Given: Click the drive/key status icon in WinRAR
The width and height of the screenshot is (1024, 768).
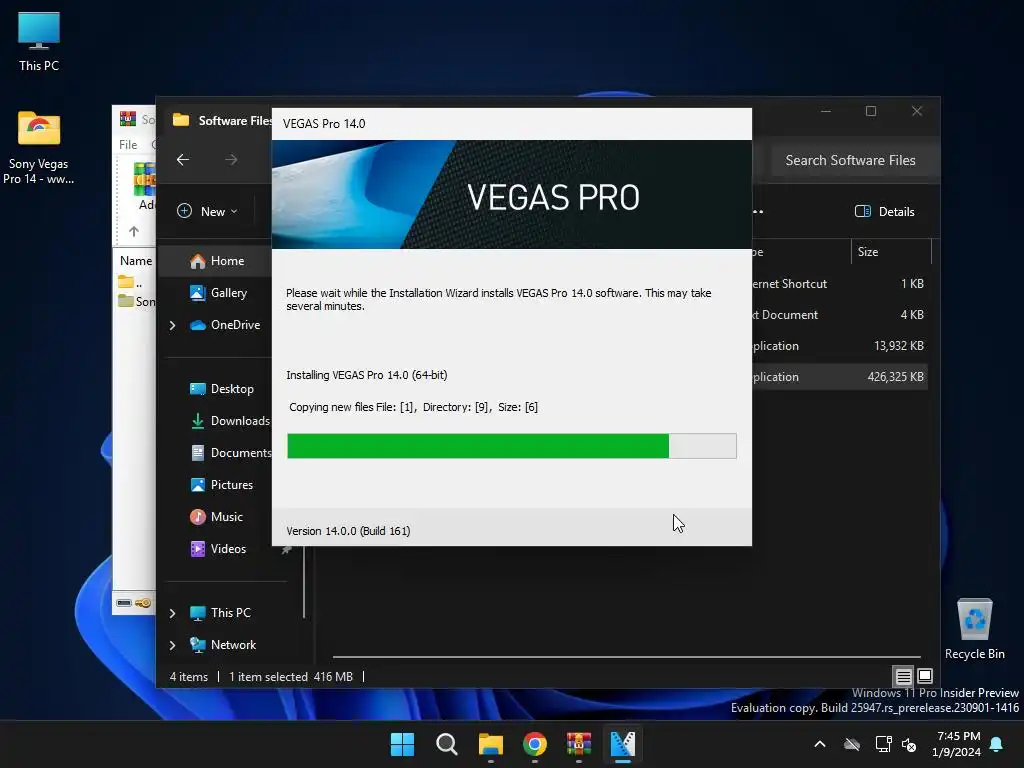Looking at the screenshot, I should coord(134,603).
